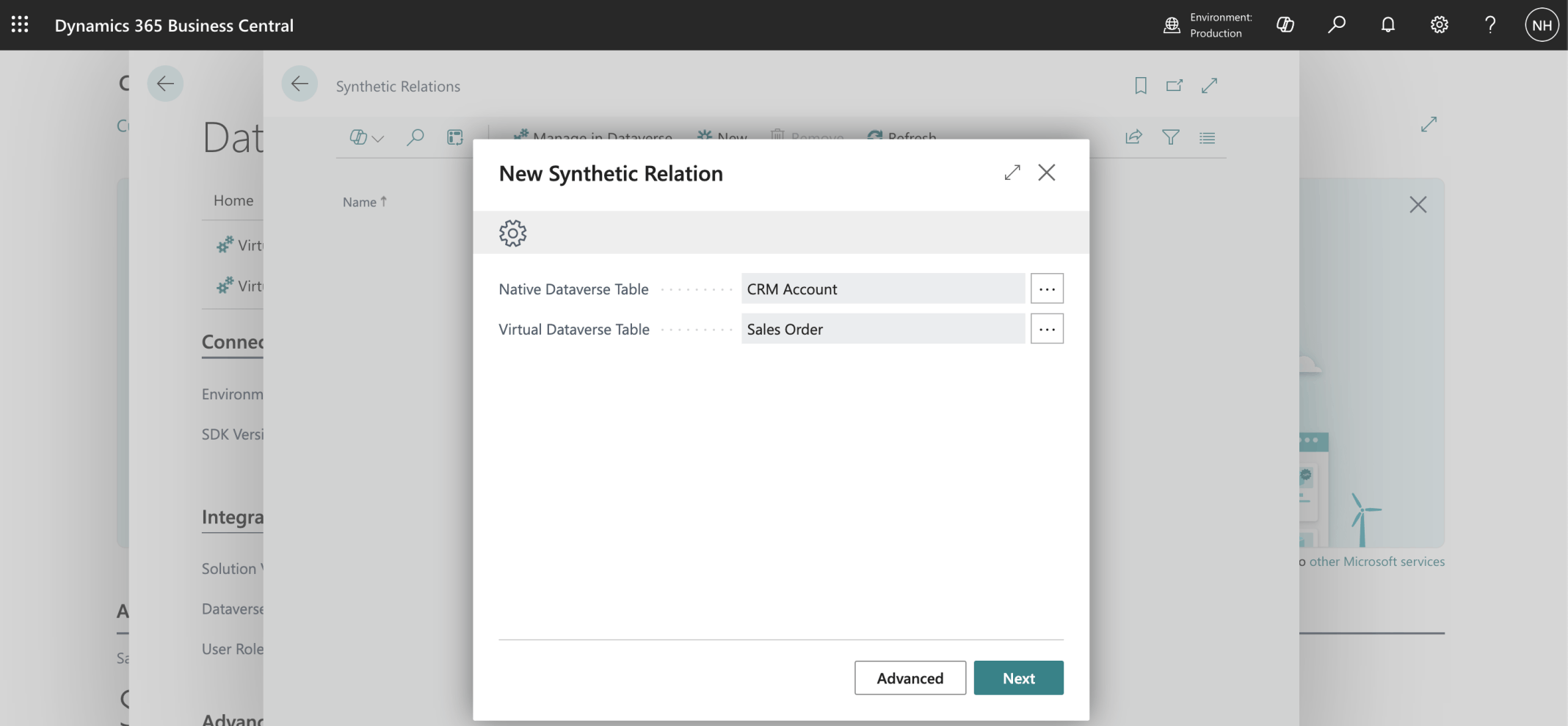Open notifications bell

[x=1387, y=25]
